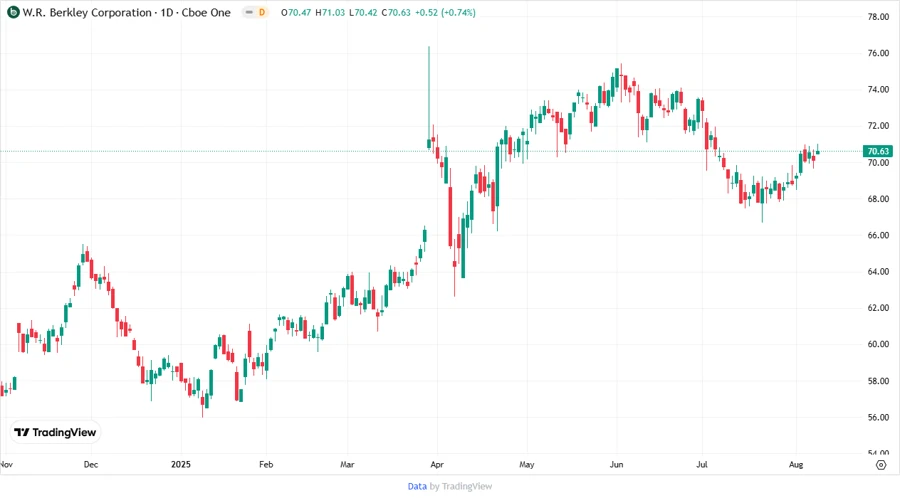Click the 2025 label on time axis
Image resolution: width=900 pixels, height=498 pixels.
coord(181,464)
